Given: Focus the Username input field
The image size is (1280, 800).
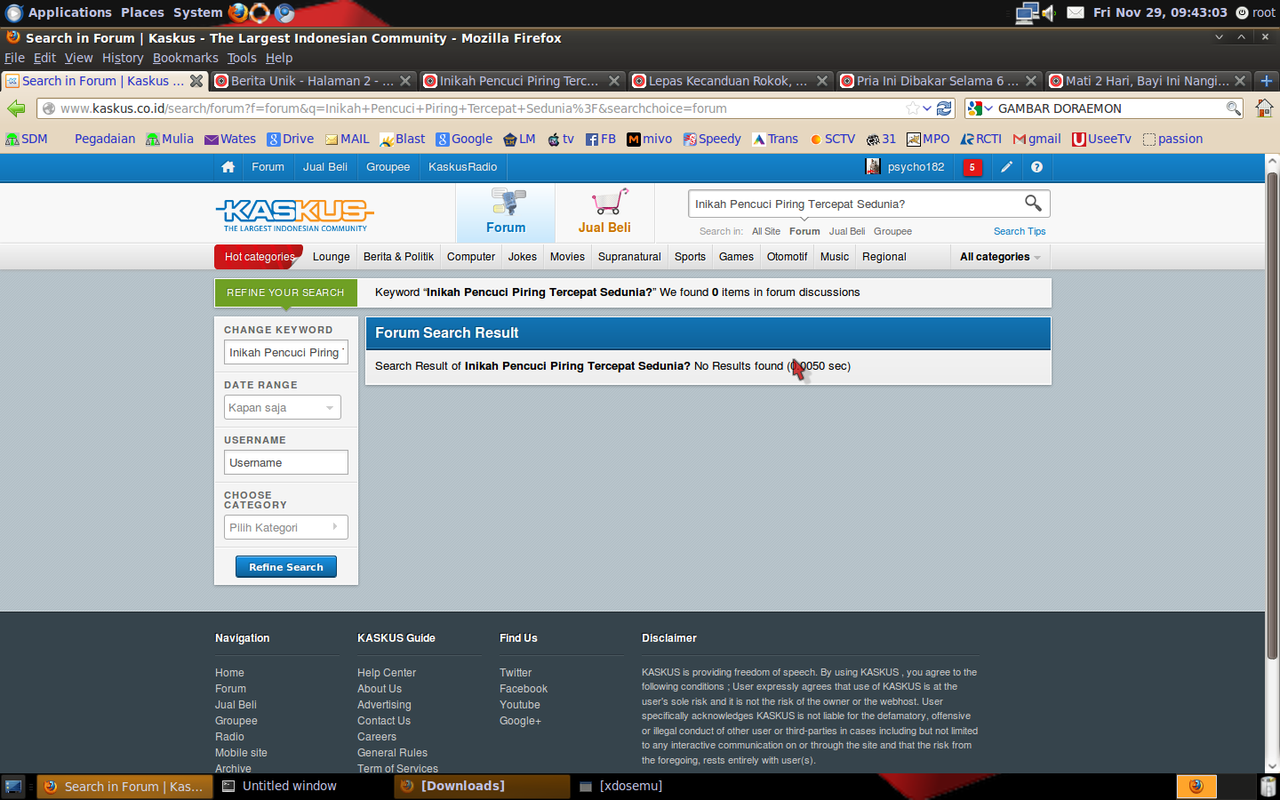Looking at the screenshot, I should pyautogui.click(x=286, y=462).
